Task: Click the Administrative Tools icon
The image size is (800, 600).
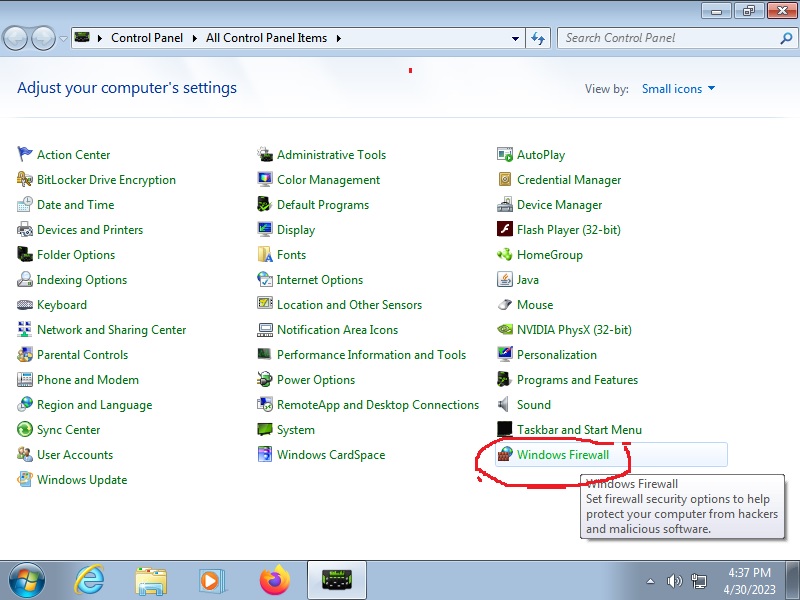Action: (x=265, y=154)
